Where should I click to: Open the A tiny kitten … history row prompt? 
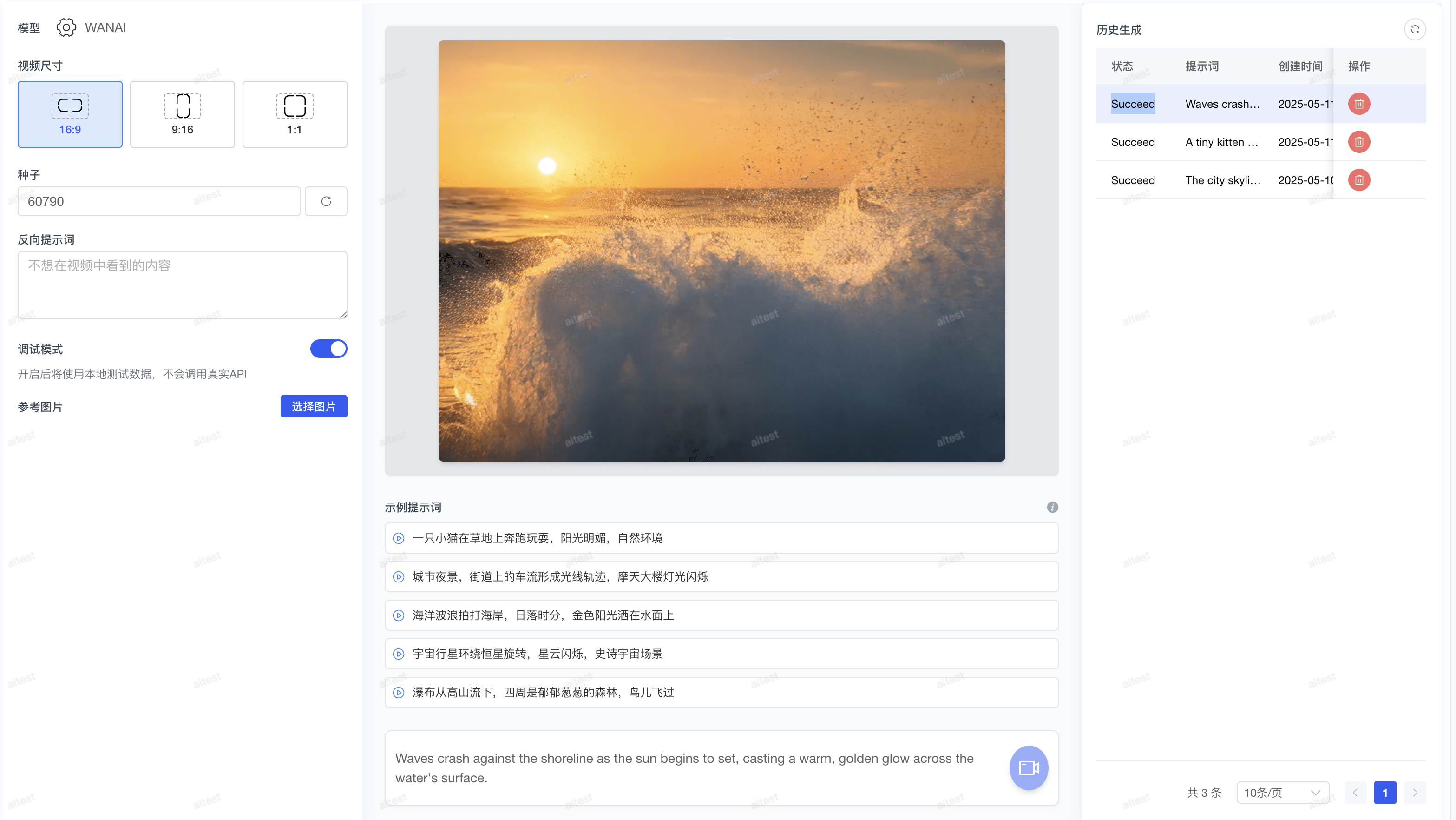(1221, 142)
